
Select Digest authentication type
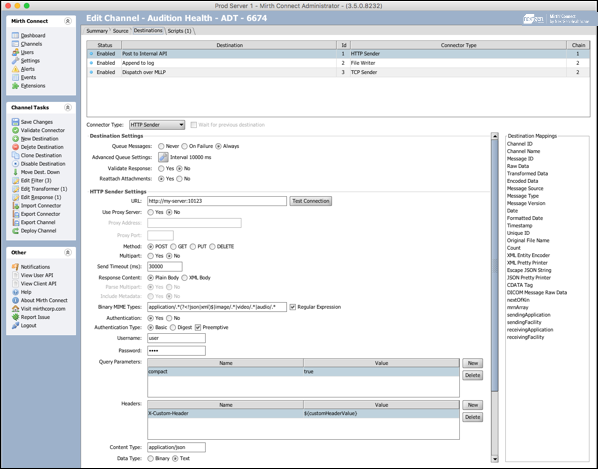[x=173, y=328]
